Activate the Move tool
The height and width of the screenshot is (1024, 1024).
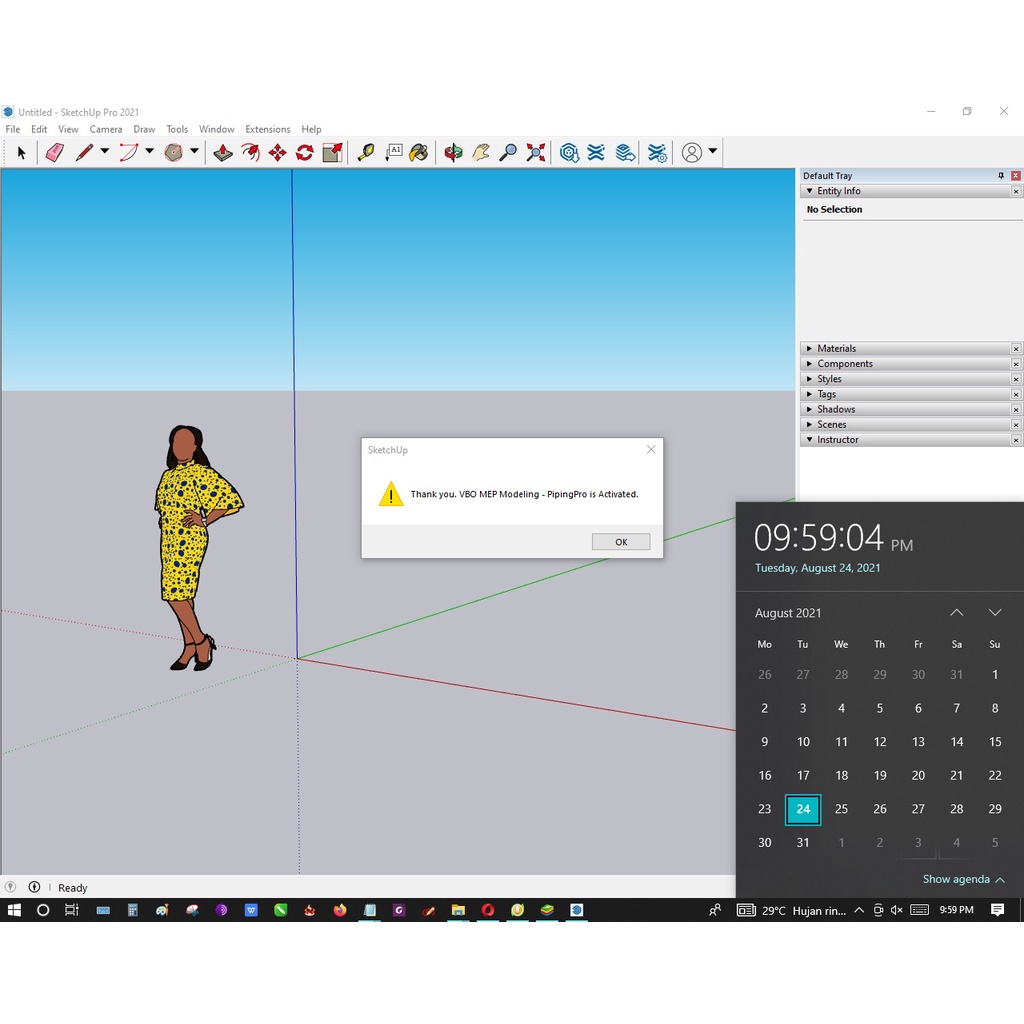tap(277, 152)
